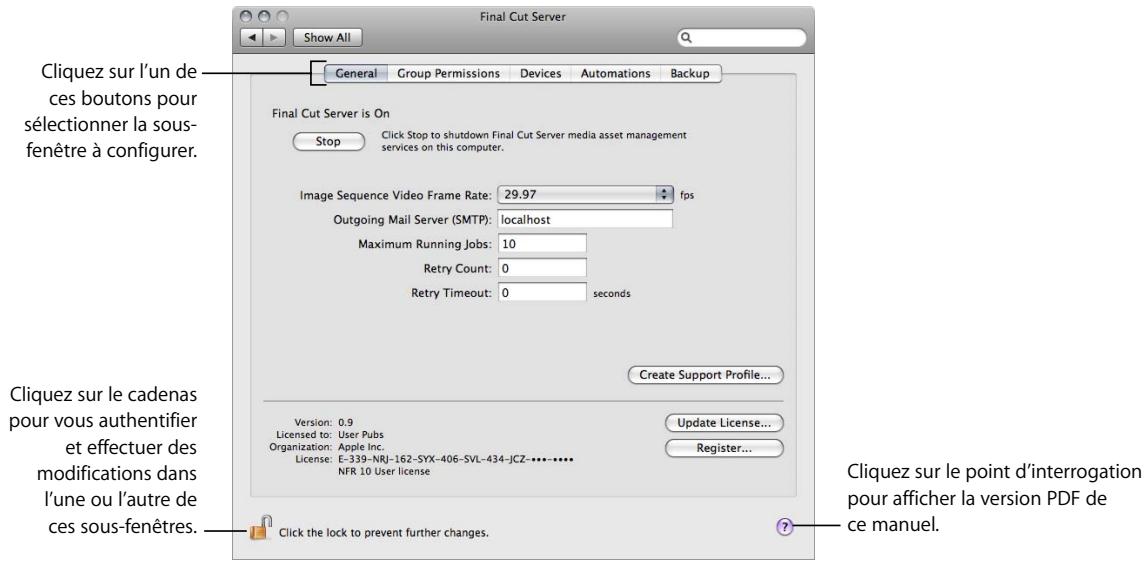Click the Retry Timeout field

(543, 293)
